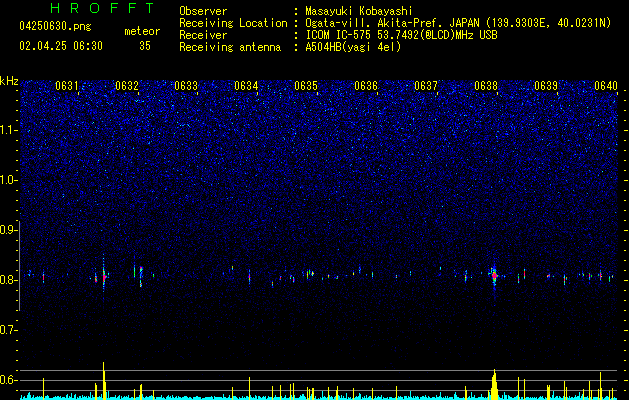Click the 0632 time marker
The image size is (629, 400).
[126, 86]
